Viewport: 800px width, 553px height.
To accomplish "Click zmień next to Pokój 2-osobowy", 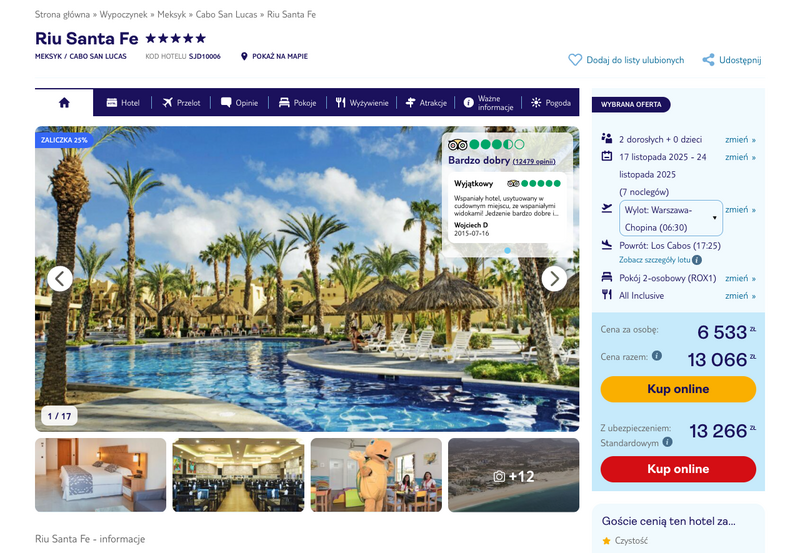I will [x=740, y=278].
